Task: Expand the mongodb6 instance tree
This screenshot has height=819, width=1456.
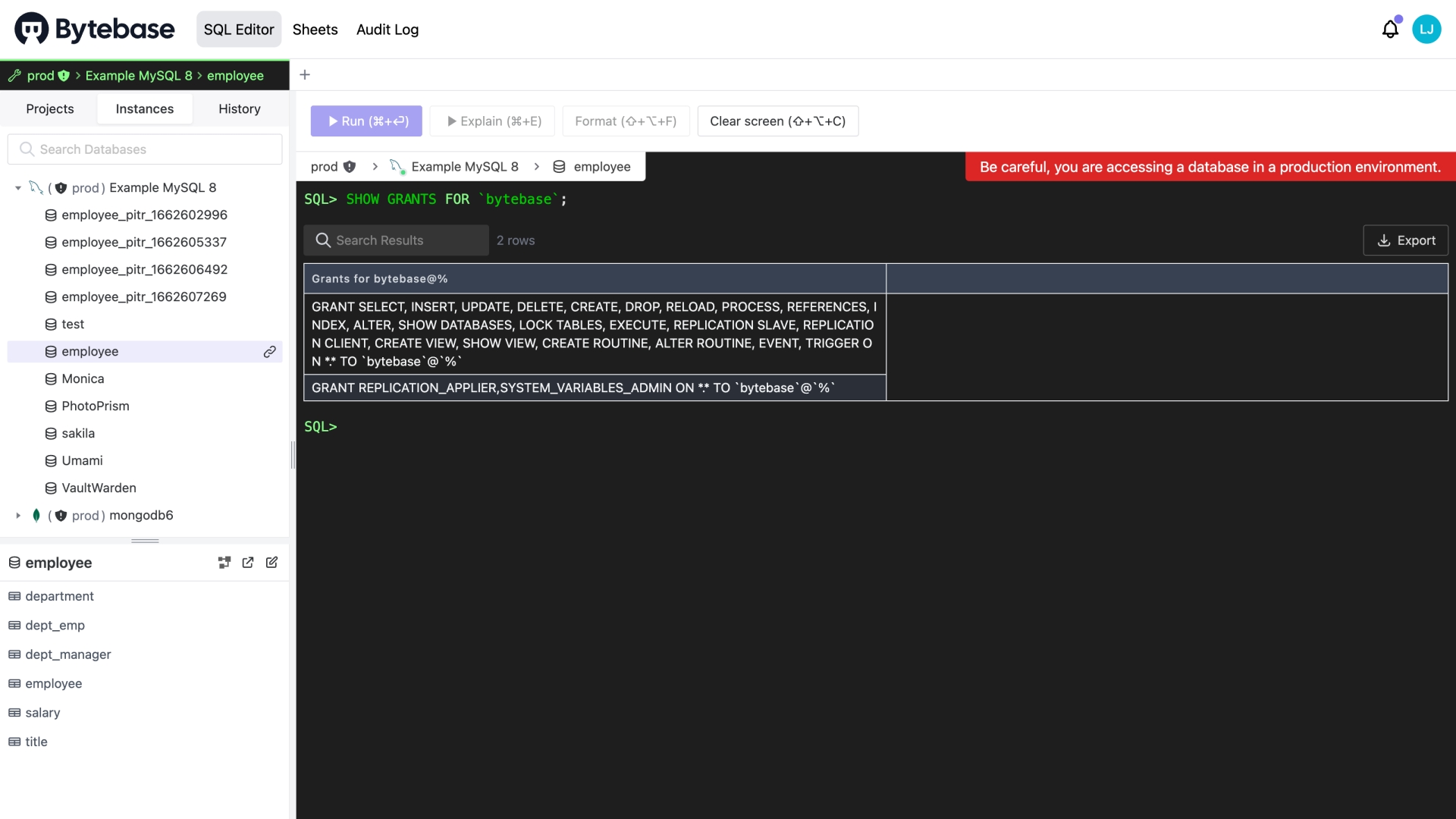Action: [18, 516]
